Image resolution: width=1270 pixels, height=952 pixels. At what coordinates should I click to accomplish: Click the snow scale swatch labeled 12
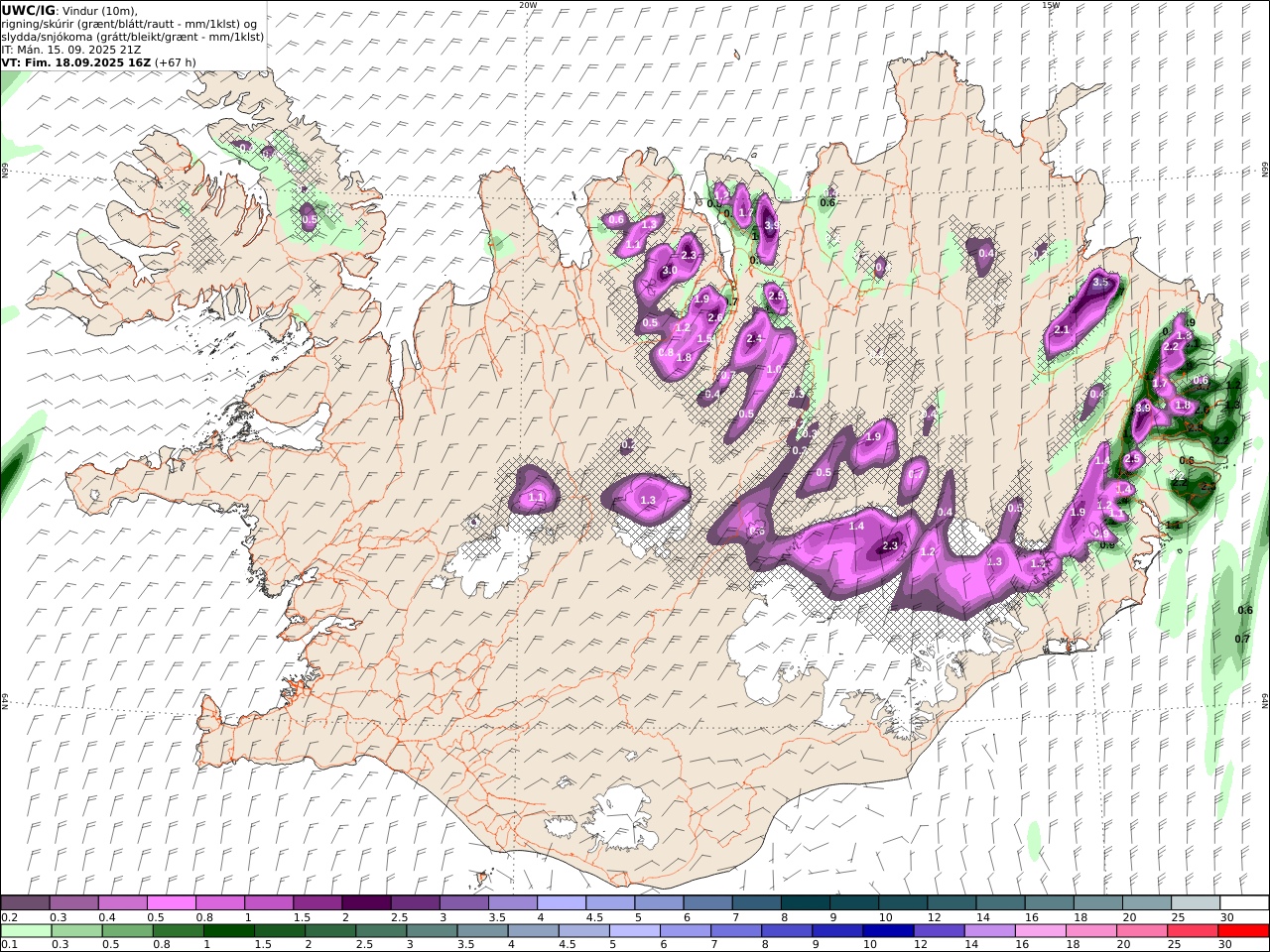[x=952, y=902]
